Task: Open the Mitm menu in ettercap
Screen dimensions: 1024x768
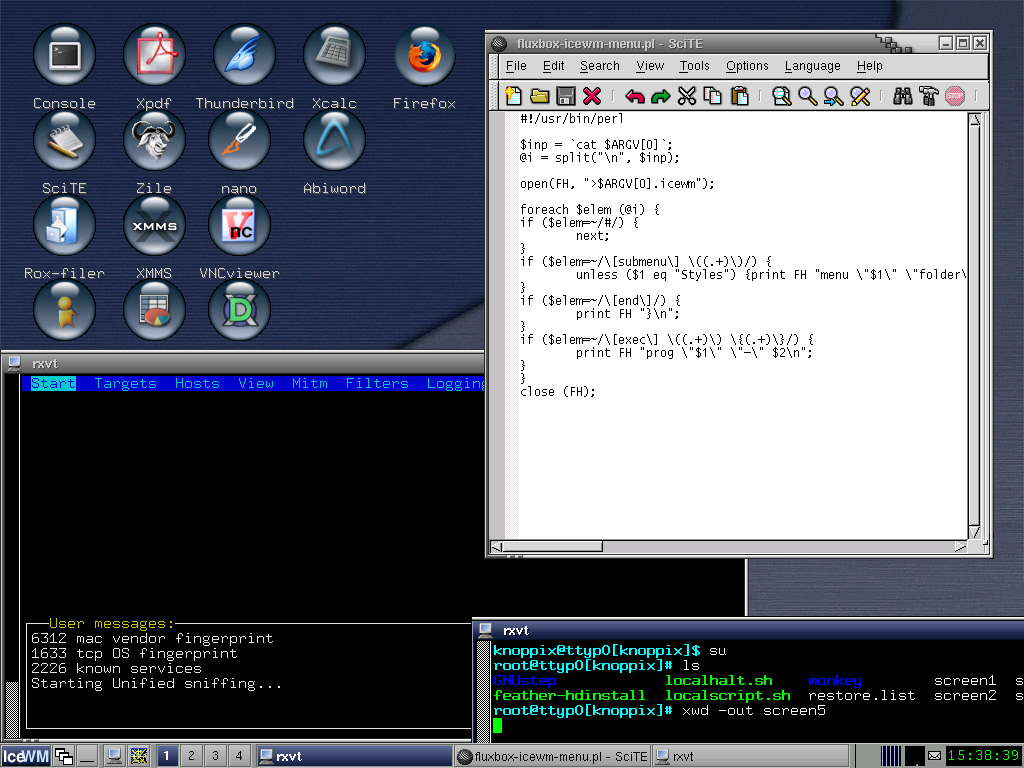Action: (310, 383)
